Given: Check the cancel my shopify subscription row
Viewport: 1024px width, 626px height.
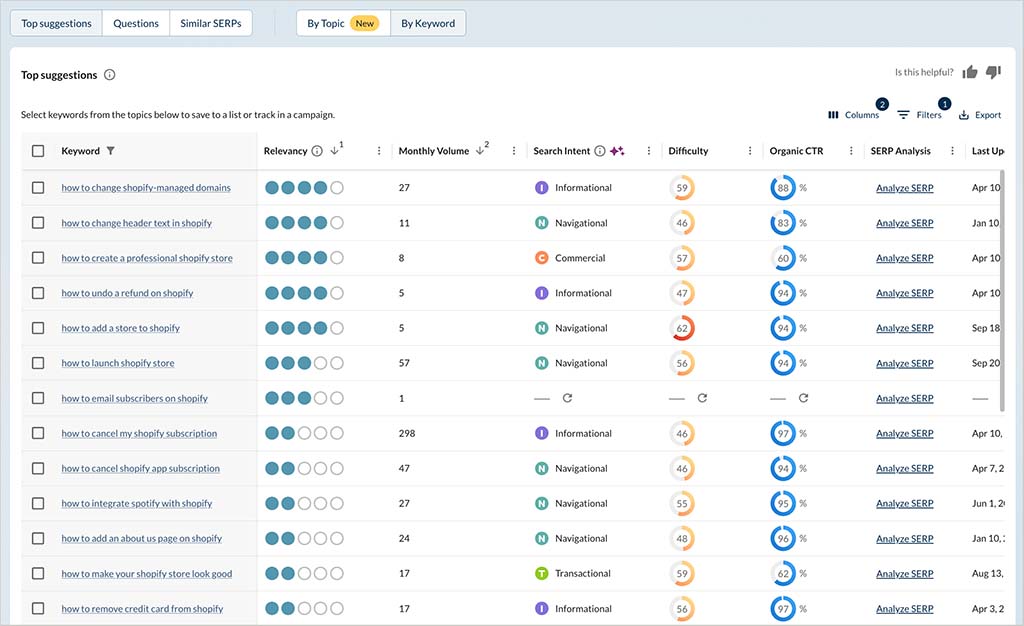Looking at the screenshot, I should [38, 433].
